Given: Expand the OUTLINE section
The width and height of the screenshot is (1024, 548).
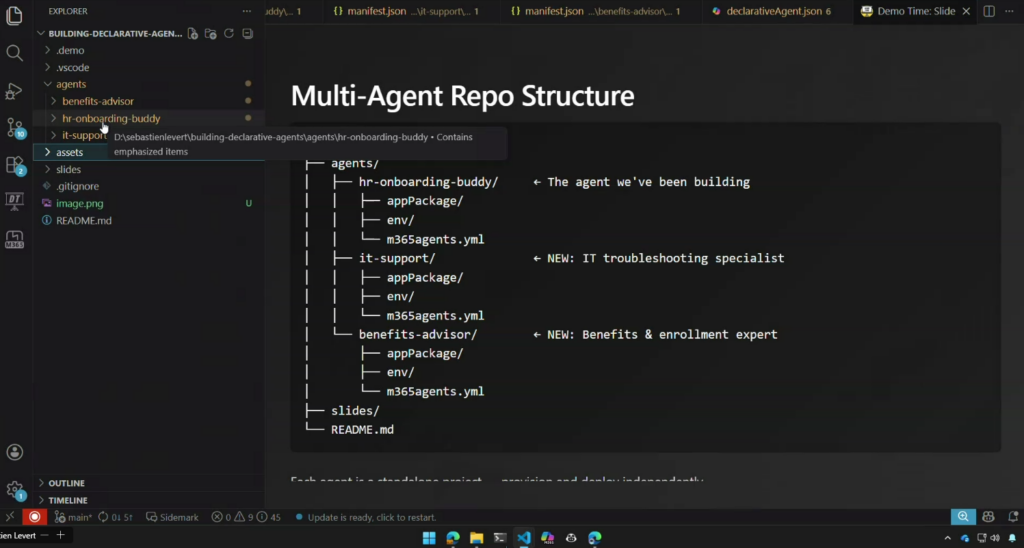Looking at the screenshot, I should (x=66, y=483).
